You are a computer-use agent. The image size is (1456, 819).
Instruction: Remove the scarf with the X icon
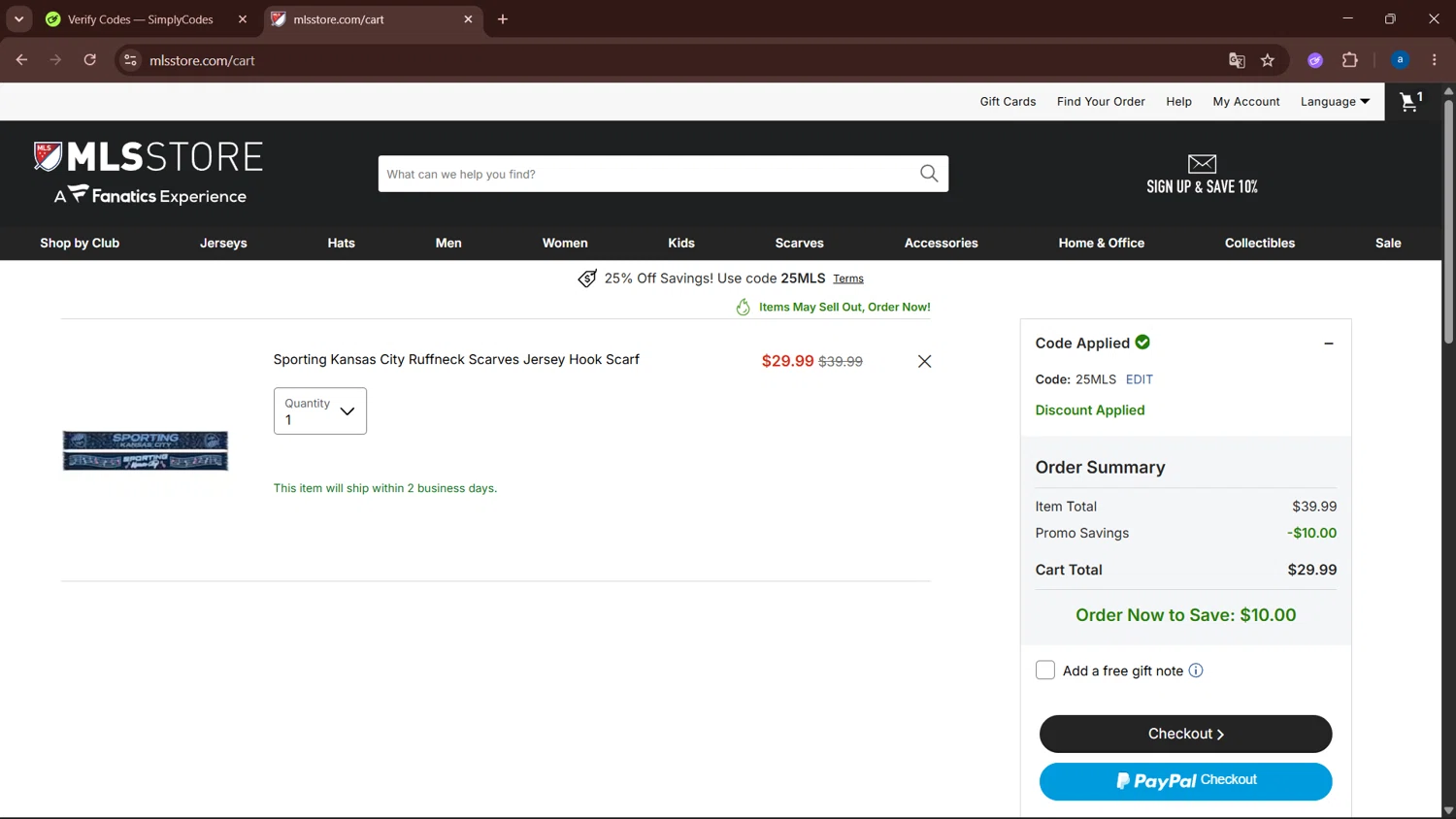[x=924, y=361]
